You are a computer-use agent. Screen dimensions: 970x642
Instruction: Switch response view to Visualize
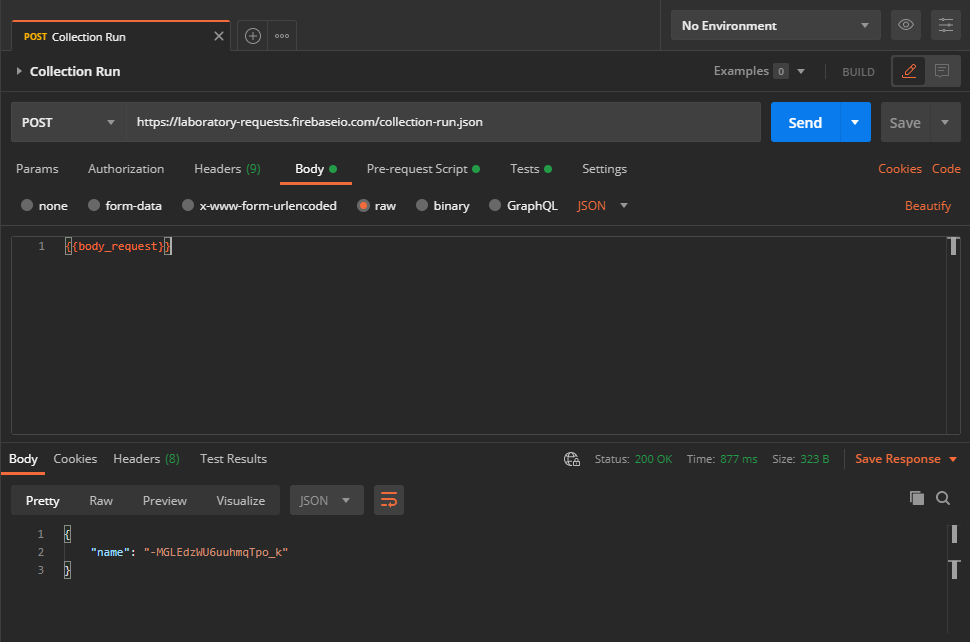(x=241, y=500)
